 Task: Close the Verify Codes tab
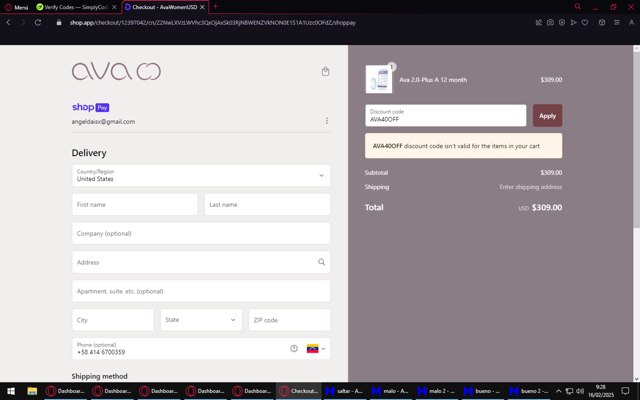click(x=114, y=7)
